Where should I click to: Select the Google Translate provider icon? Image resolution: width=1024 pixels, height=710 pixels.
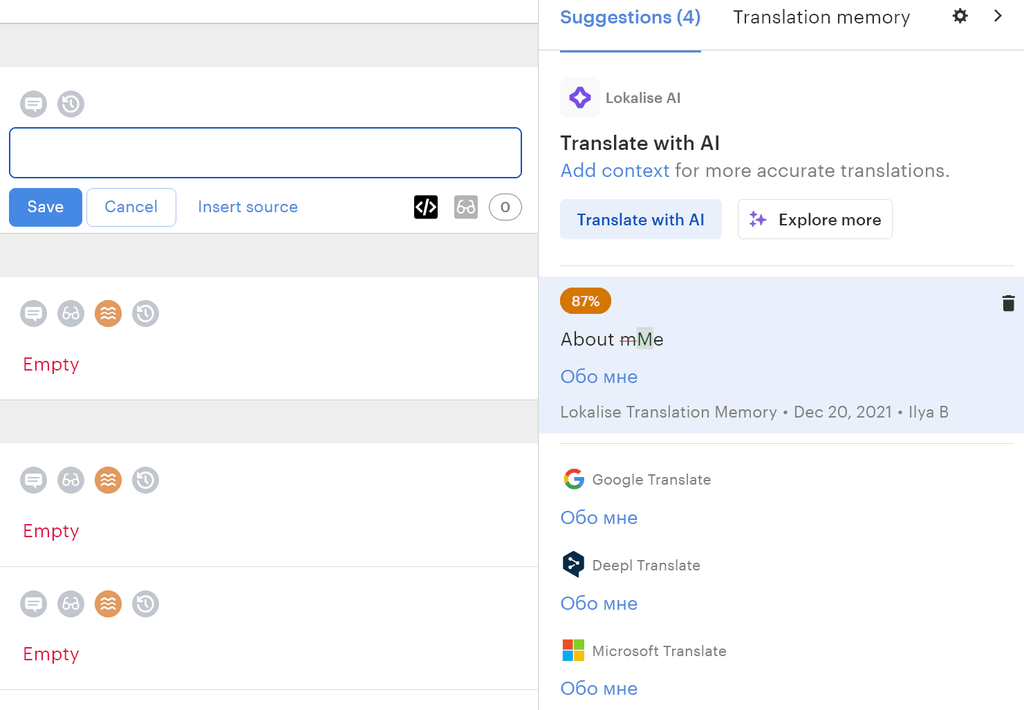tap(573, 479)
